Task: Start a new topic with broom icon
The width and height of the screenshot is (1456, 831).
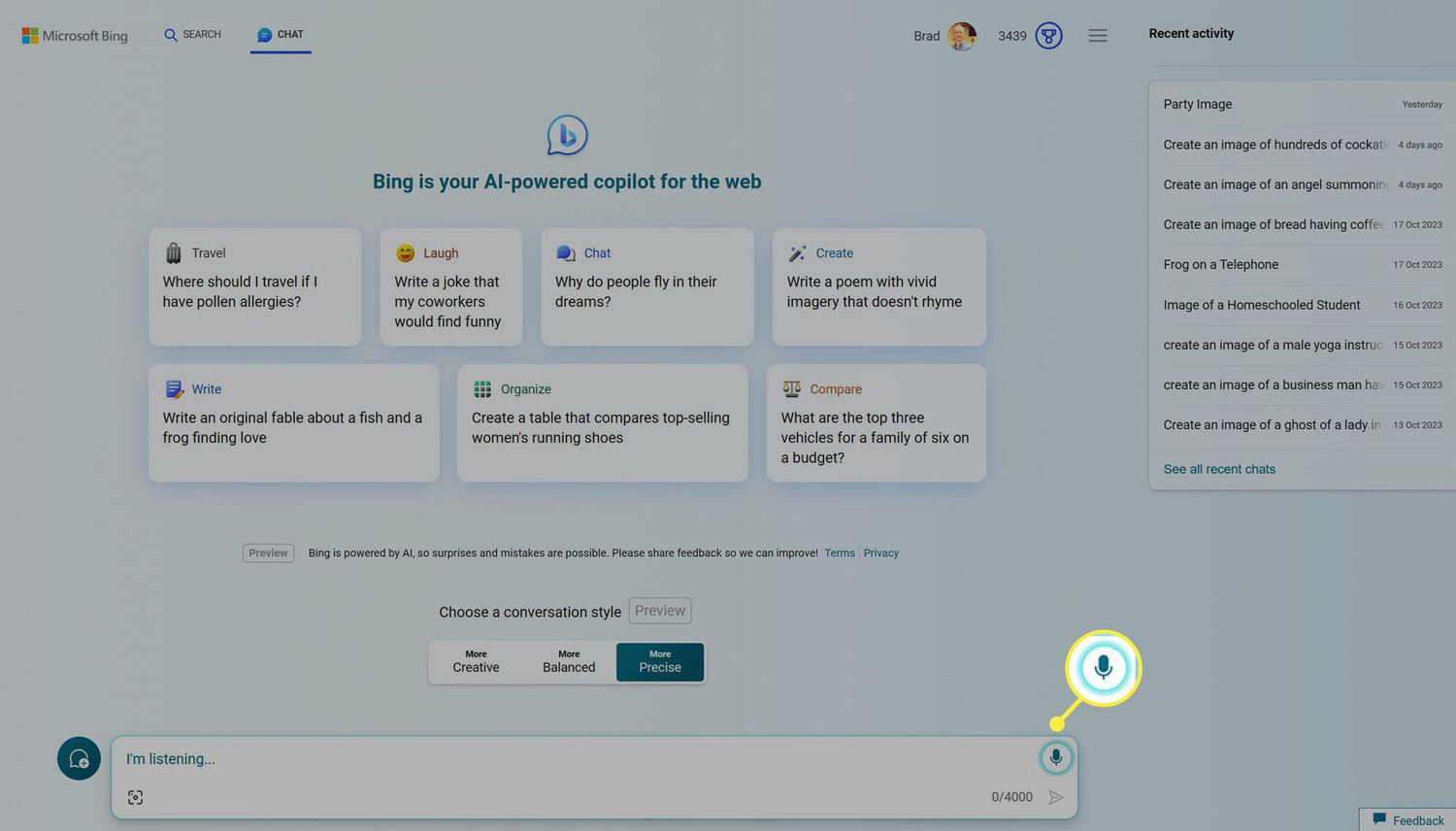Action: tap(79, 758)
